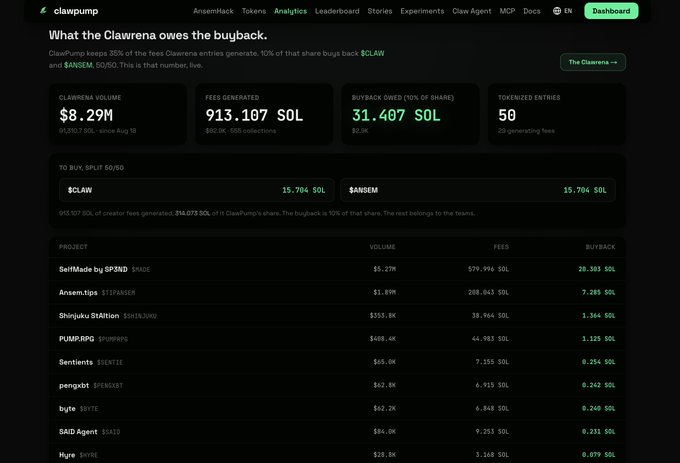The height and width of the screenshot is (463, 680).
Task: Click the Tokenized Entries value 50
Action: point(507,115)
